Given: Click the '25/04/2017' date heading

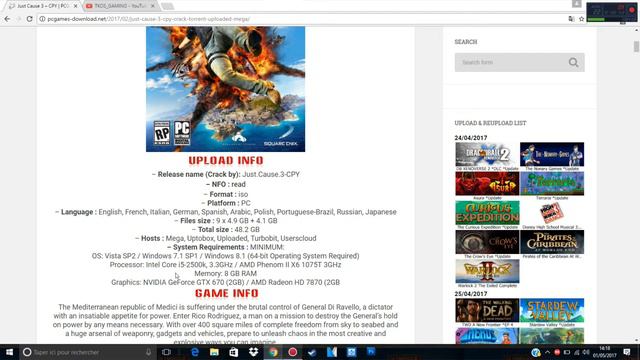Looking at the screenshot, I should click(x=471, y=294).
